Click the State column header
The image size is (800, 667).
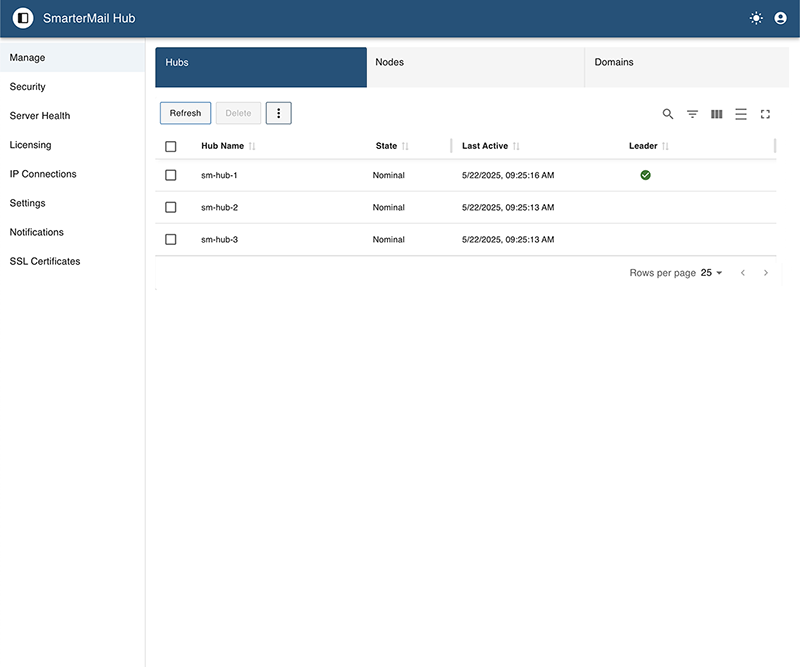pyautogui.click(x=386, y=146)
